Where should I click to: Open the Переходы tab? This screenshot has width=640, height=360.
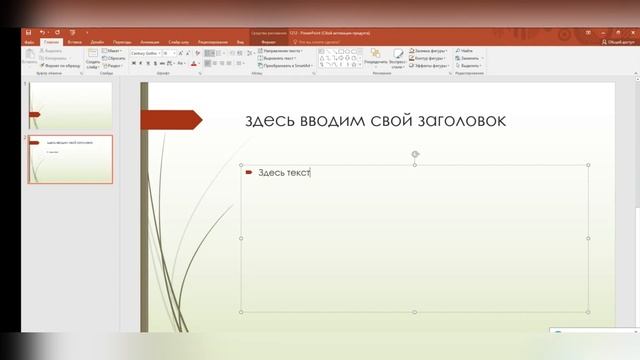[122, 42]
